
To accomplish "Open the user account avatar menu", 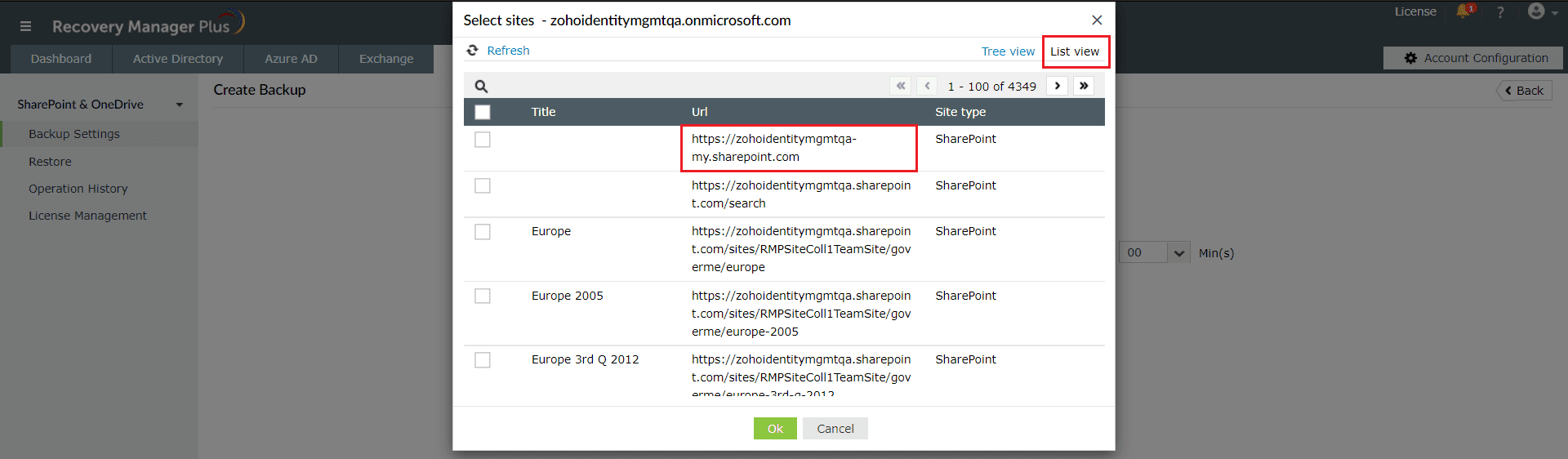I will (x=1537, y=11).
